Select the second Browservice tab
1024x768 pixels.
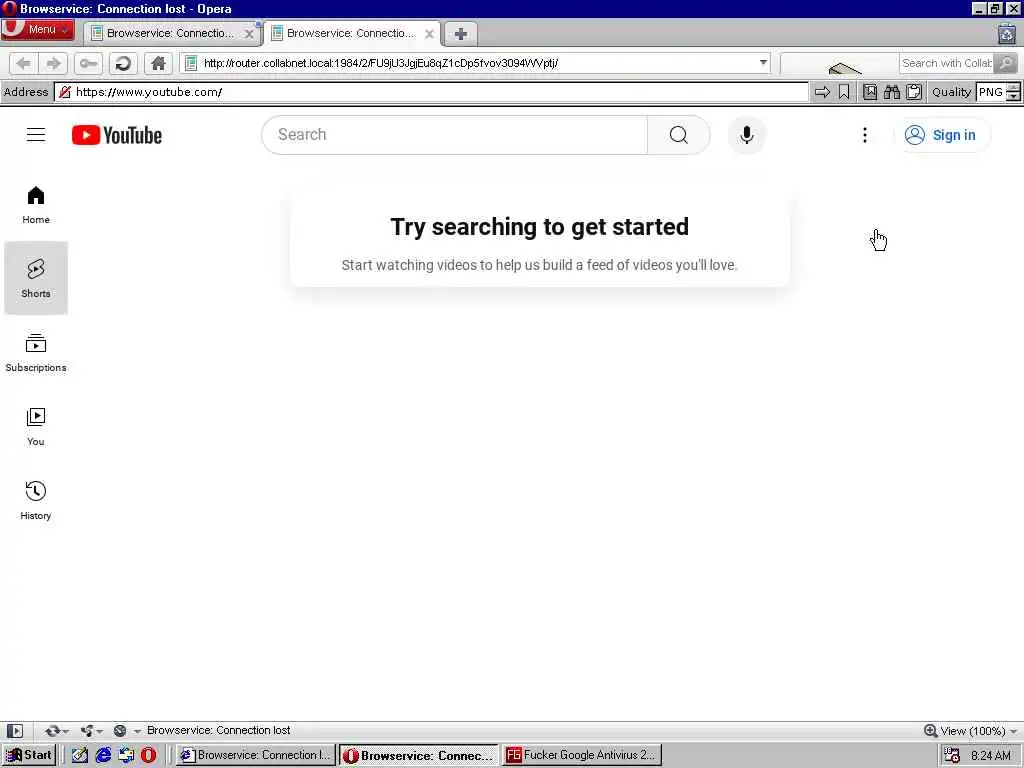pyautogui.click(x=351, y=33)
